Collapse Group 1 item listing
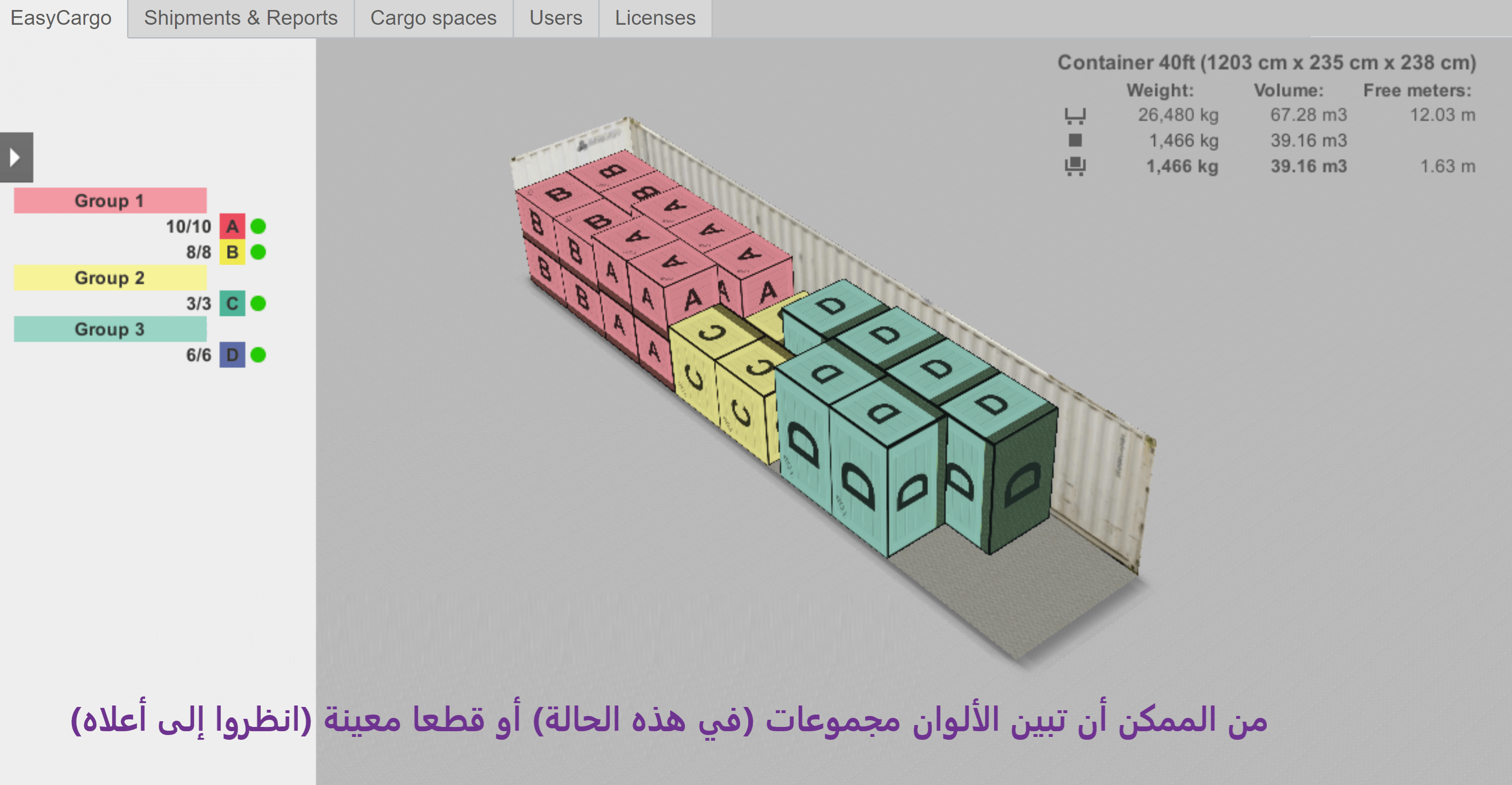The image size is (1512, 785). pos(108,200)
